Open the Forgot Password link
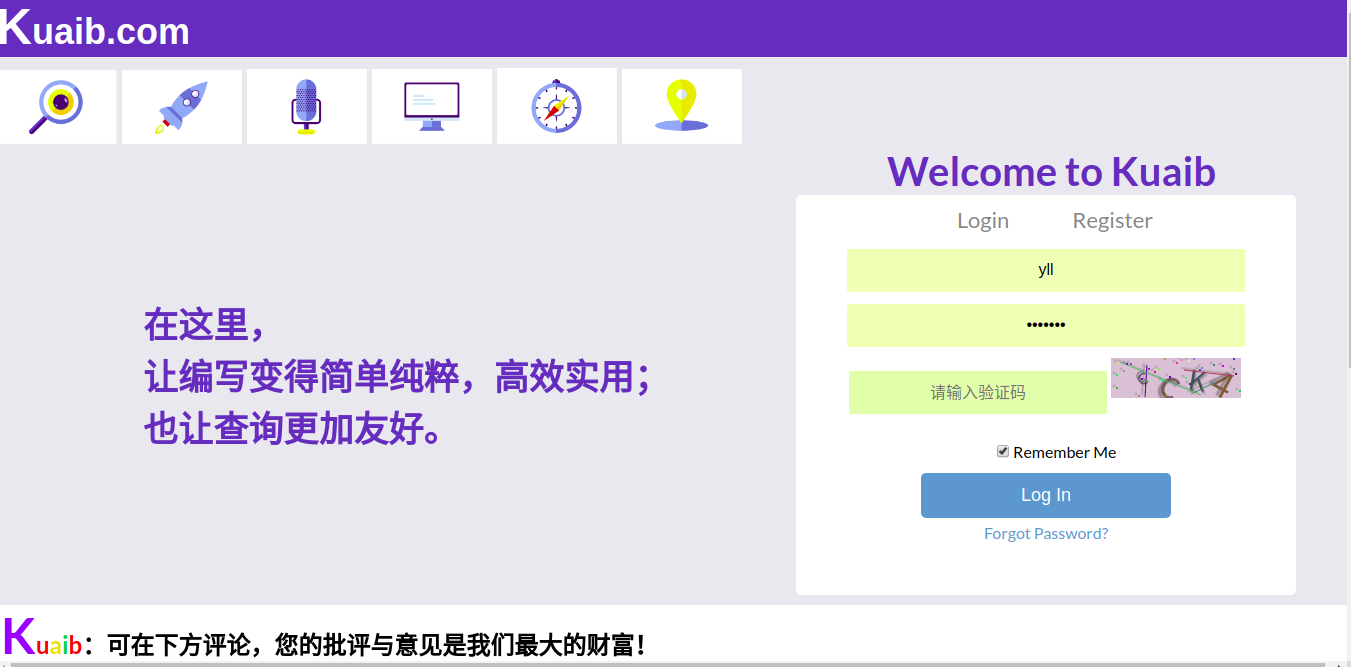1351x667 pixels. click(x=1046, y=534)
